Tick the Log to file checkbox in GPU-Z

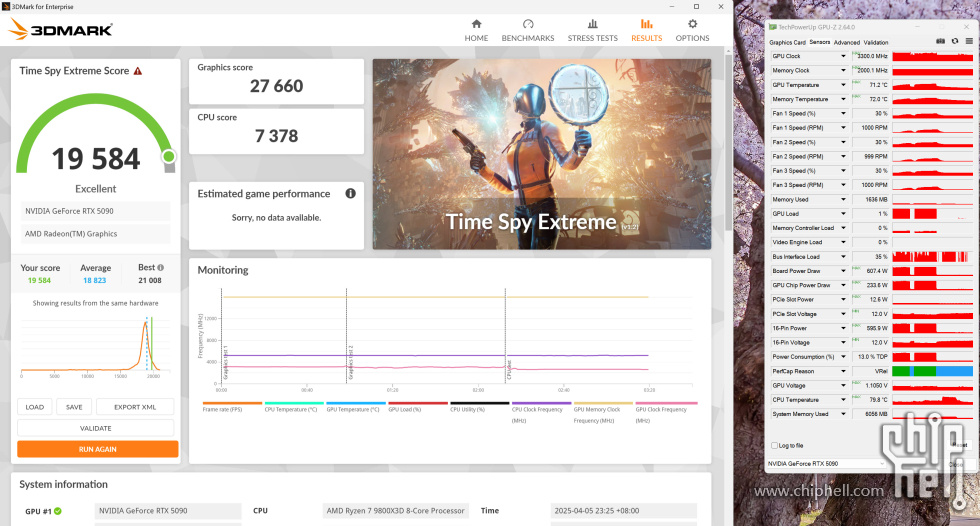pos(774,445)
